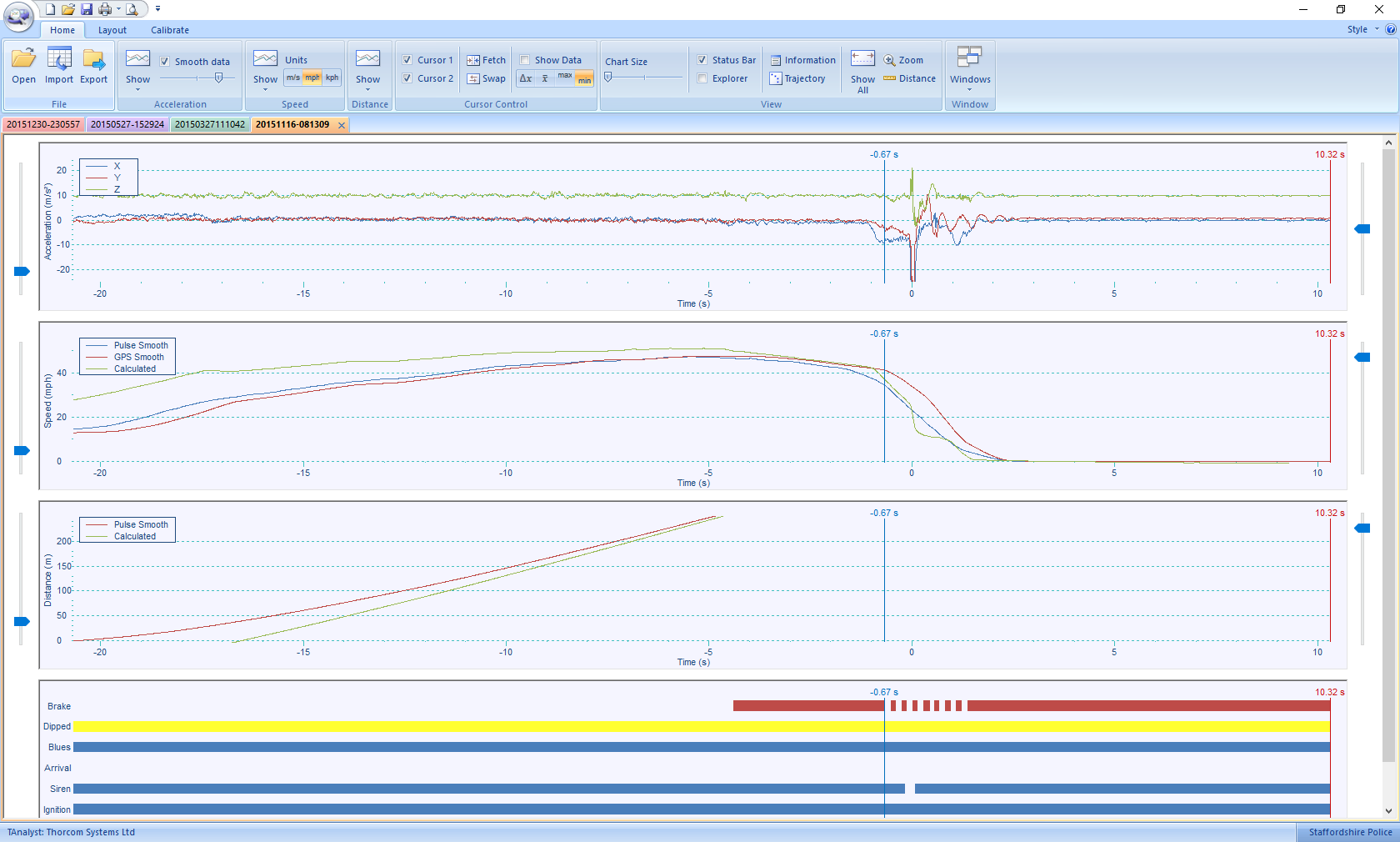Expand the Windows dropdown menu

970,68
